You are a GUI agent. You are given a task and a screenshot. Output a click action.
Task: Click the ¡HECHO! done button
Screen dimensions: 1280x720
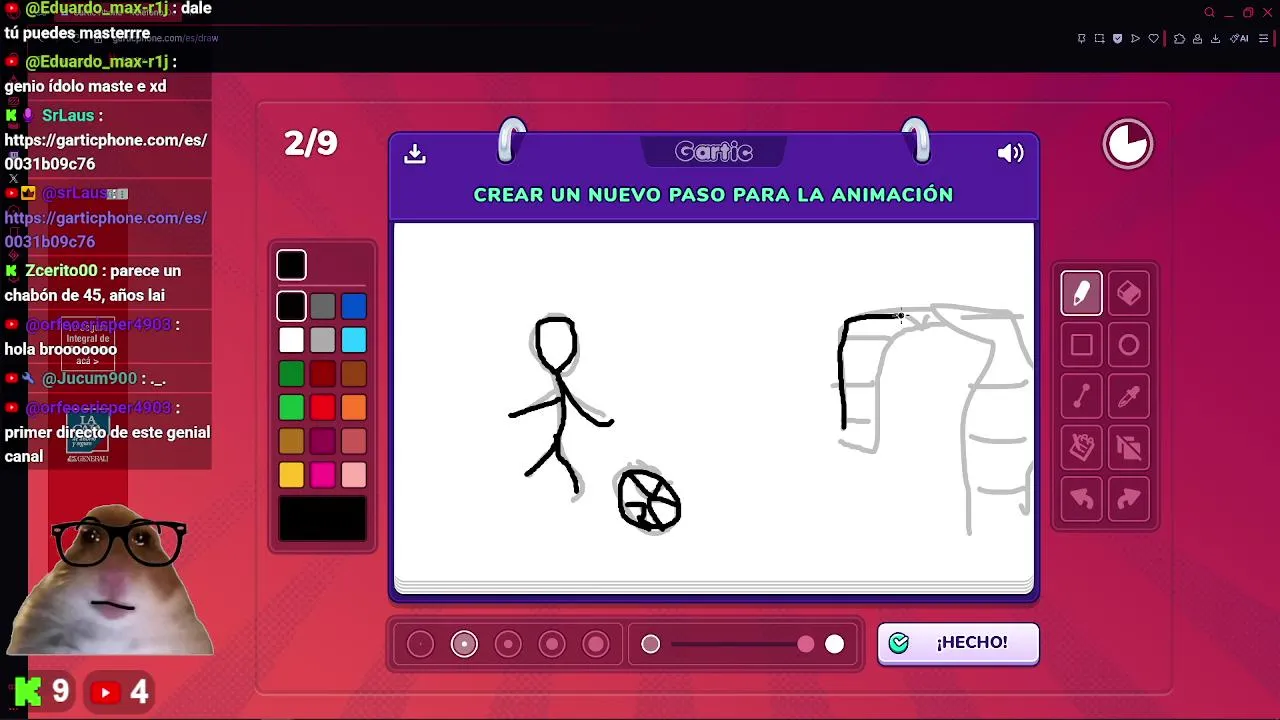click(958, 643)
